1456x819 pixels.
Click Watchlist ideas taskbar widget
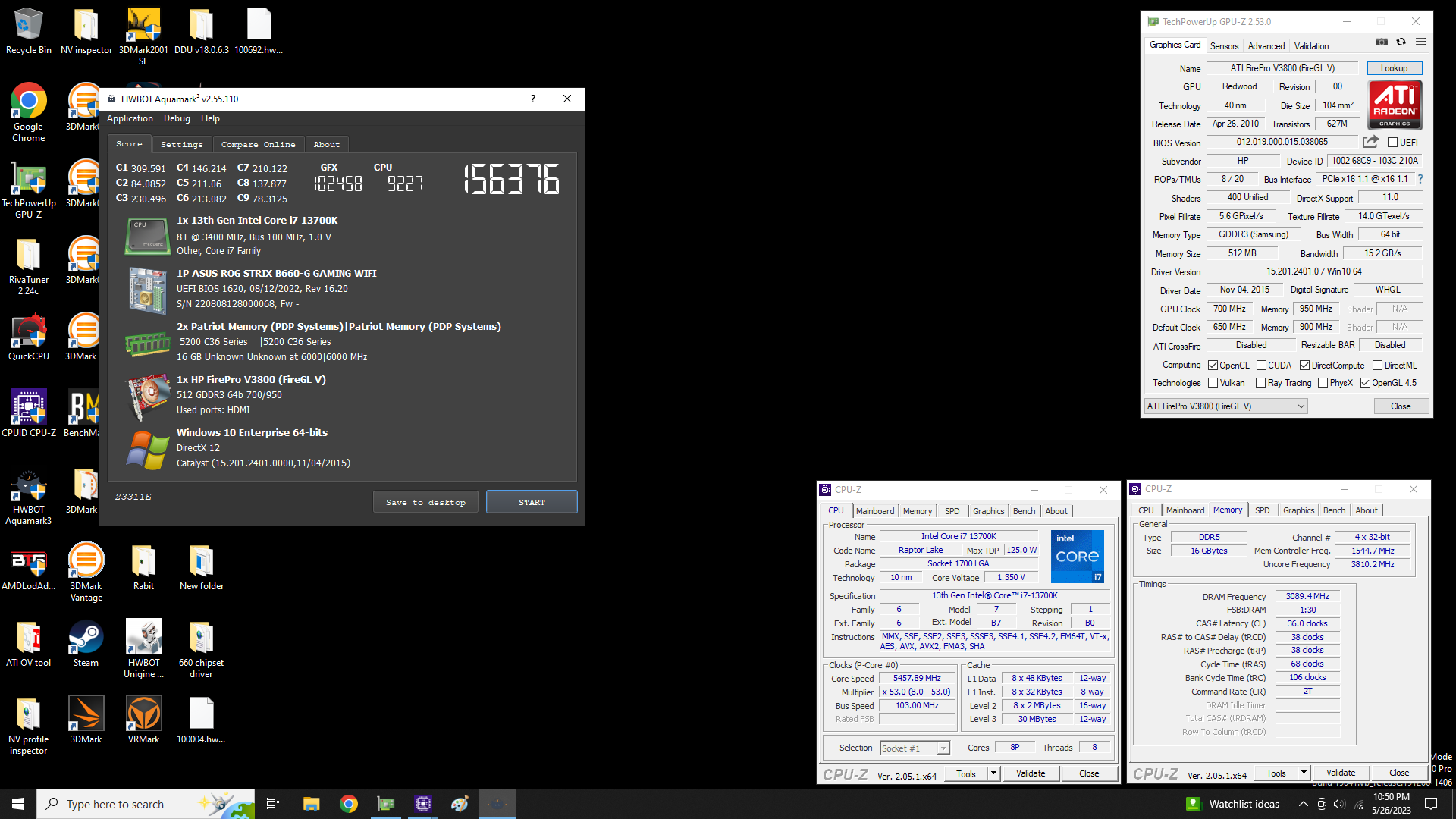coord(1233,804)
